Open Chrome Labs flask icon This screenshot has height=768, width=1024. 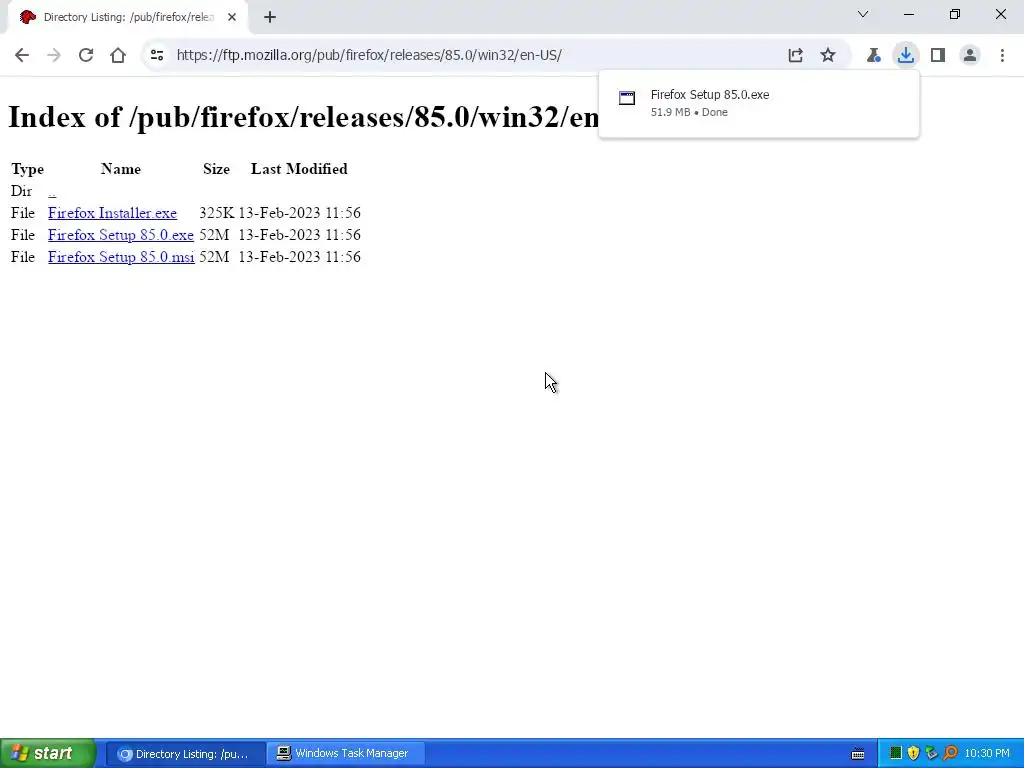click(873, 55)
